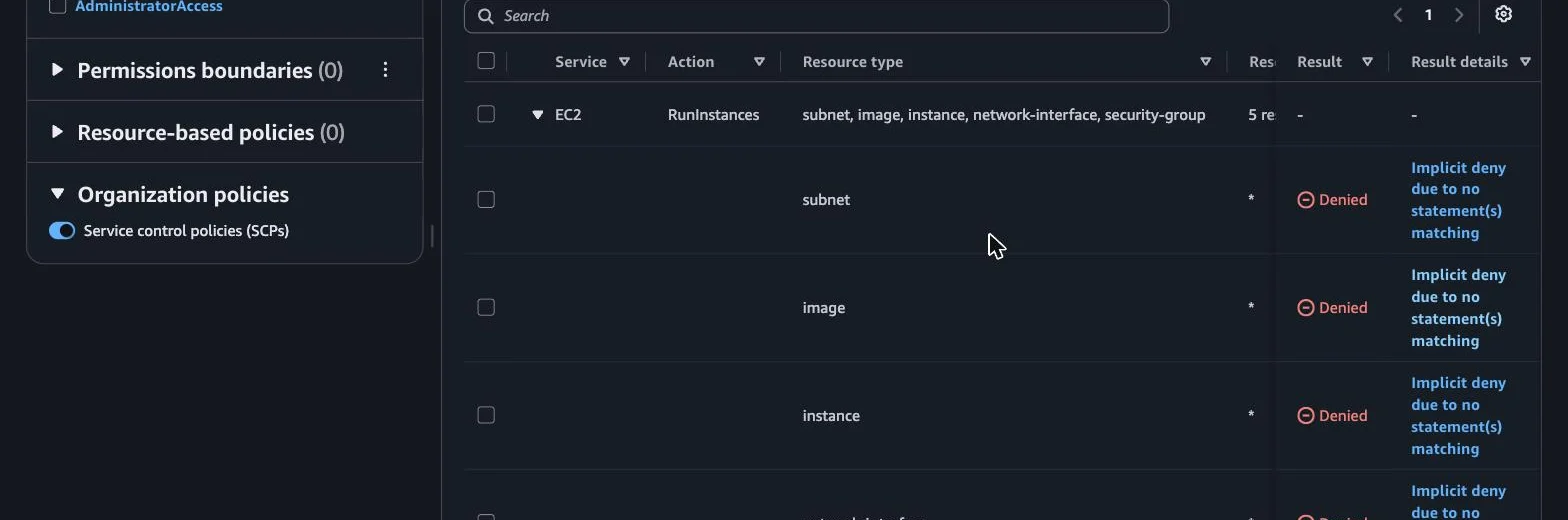
Task: Click page number 1 in pagination
Action: coord(1428,15)
